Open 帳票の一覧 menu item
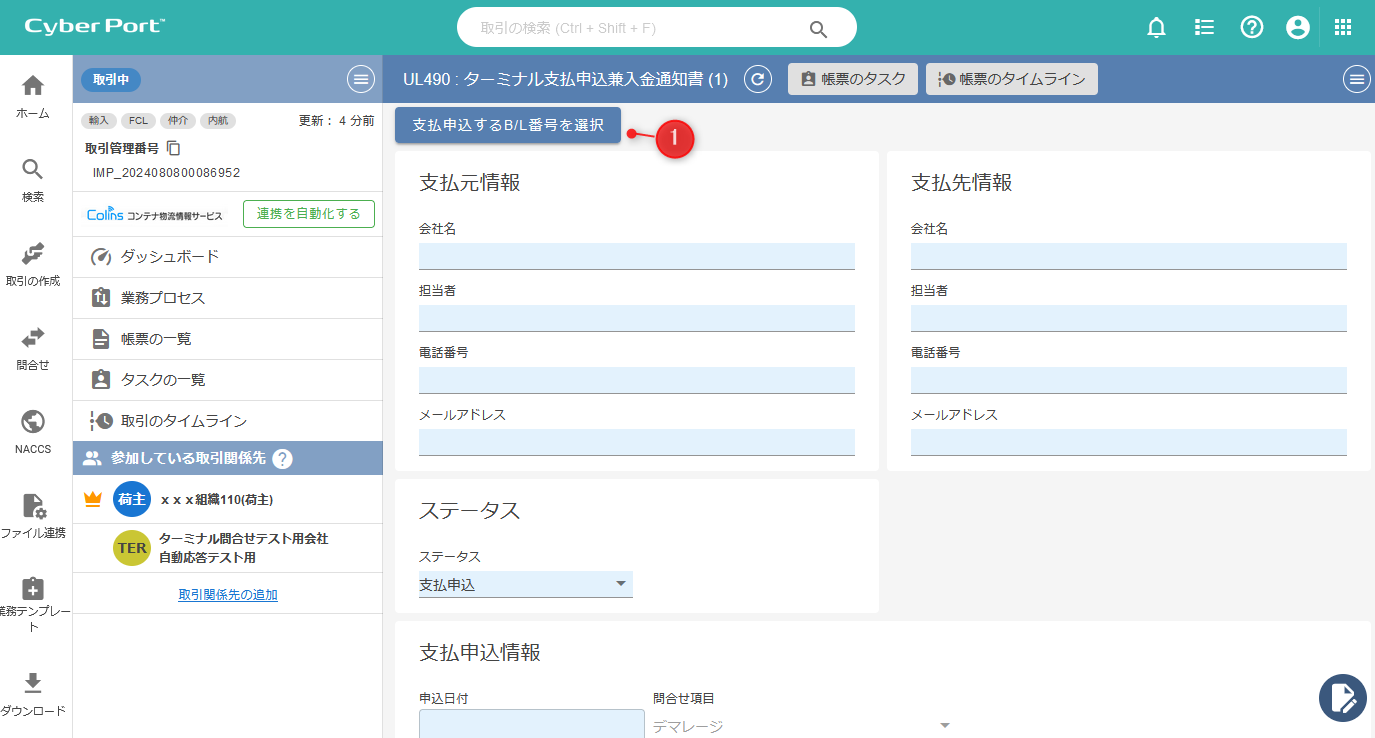The width and height of the screenshot is (1375, 738). point(156,339)
